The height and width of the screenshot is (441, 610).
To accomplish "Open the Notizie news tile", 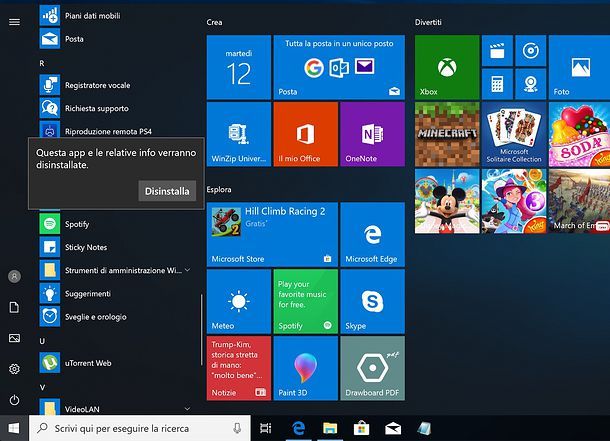I will point(239,368).
